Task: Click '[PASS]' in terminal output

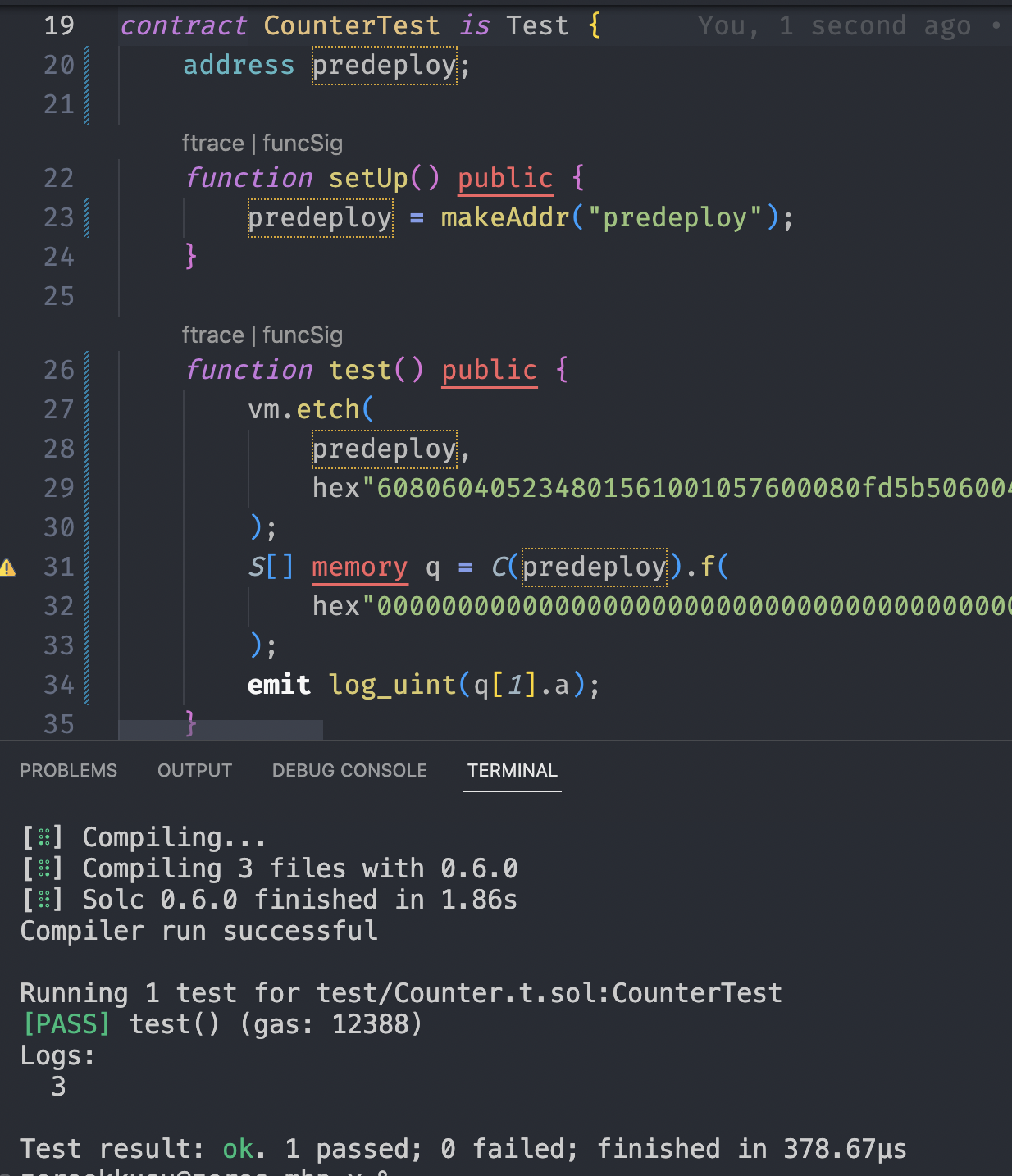Action: point(66,1024)
